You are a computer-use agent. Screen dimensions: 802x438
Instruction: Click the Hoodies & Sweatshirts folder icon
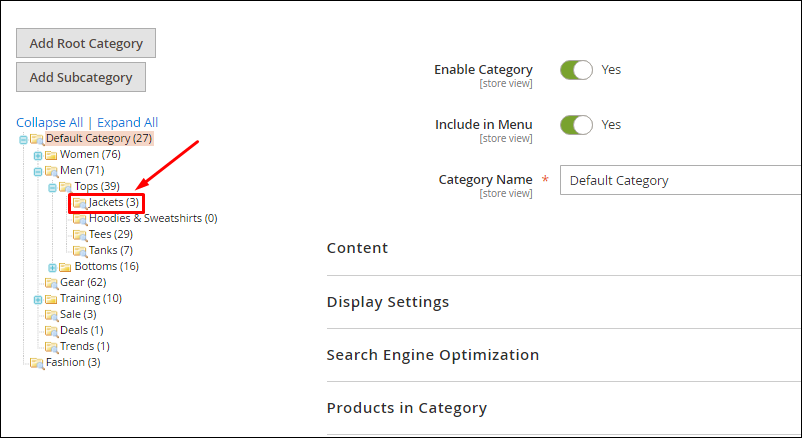click(x=79, y=219)
